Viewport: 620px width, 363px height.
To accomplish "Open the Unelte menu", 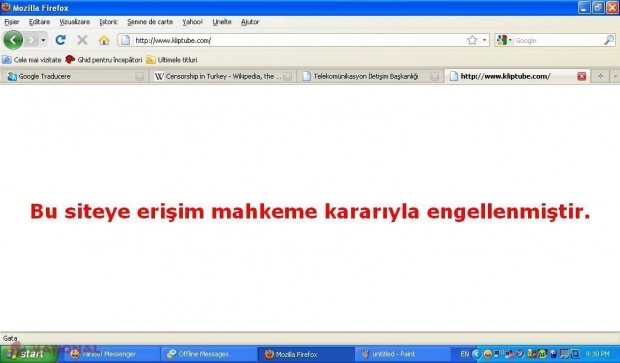I will pos(222,22).
